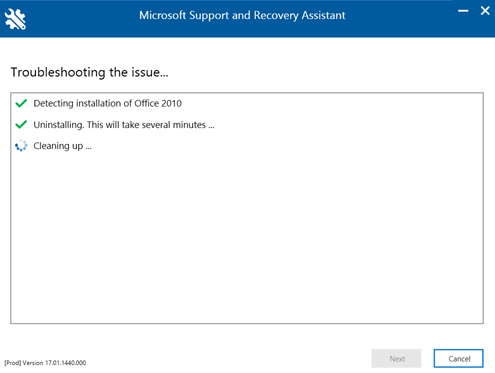Image resolution: width=495 pixels, height=373 pixels.
Task: Click the spinning progress icon beside Cleaning up
Action: click(x=21, y=146)
